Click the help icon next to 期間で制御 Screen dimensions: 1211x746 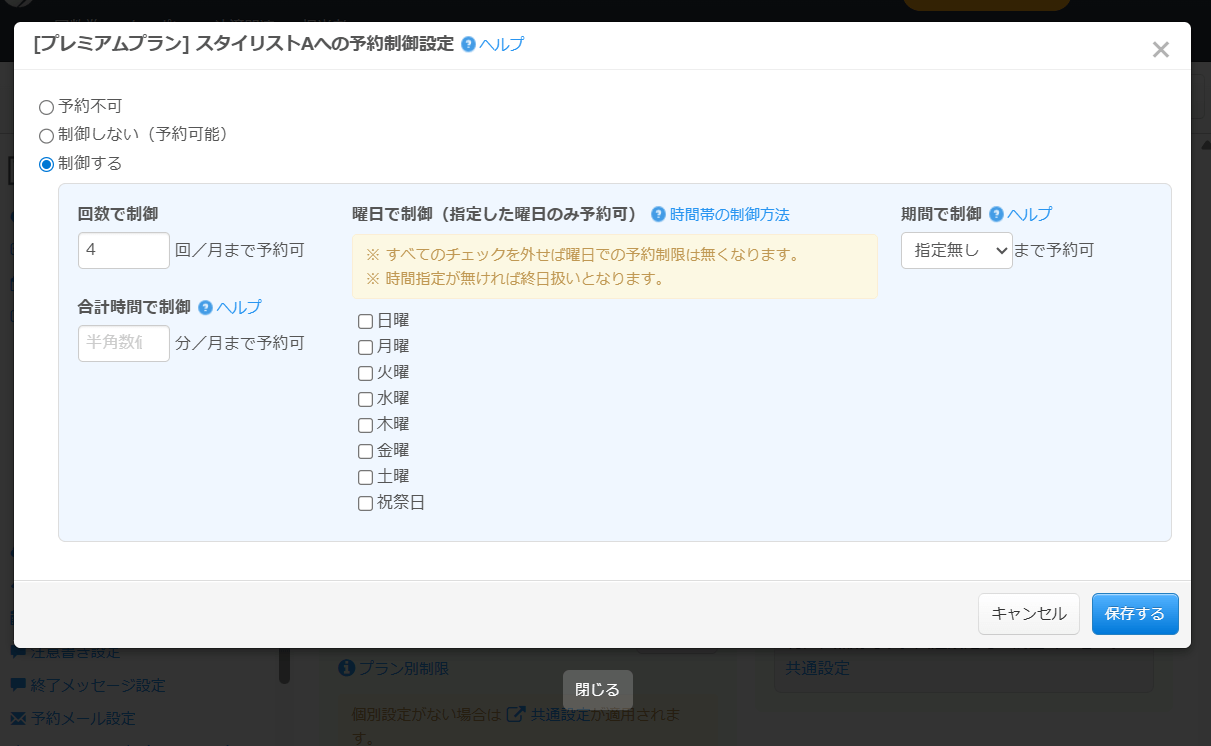(x=996, y=214)
